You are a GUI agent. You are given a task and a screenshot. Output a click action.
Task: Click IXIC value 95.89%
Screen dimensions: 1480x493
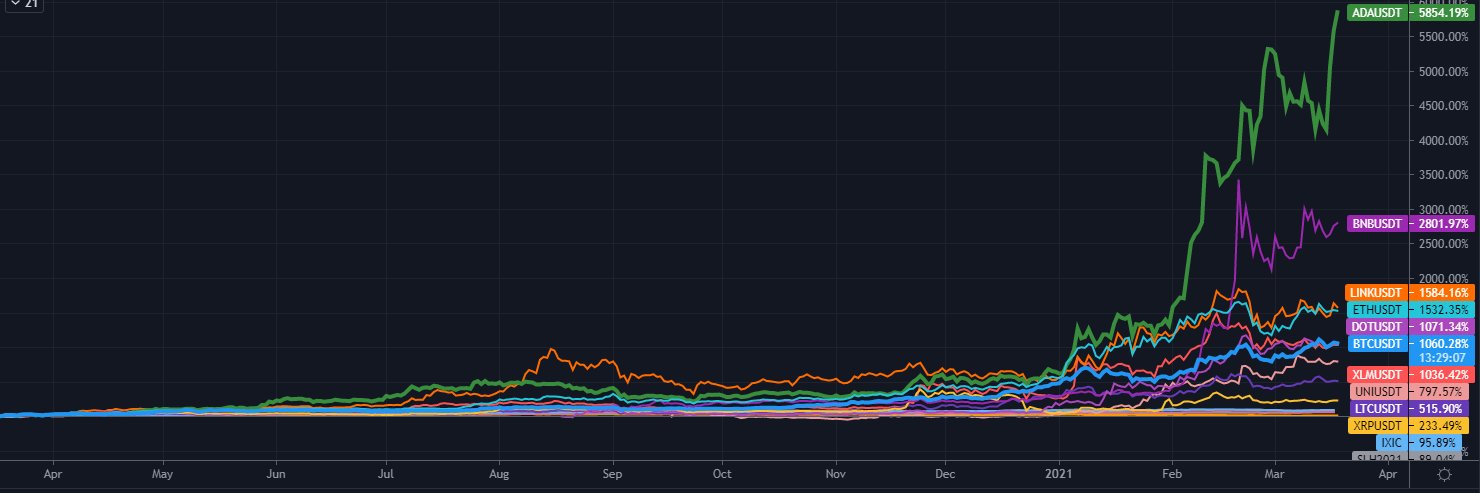[x=1434, y=443]
